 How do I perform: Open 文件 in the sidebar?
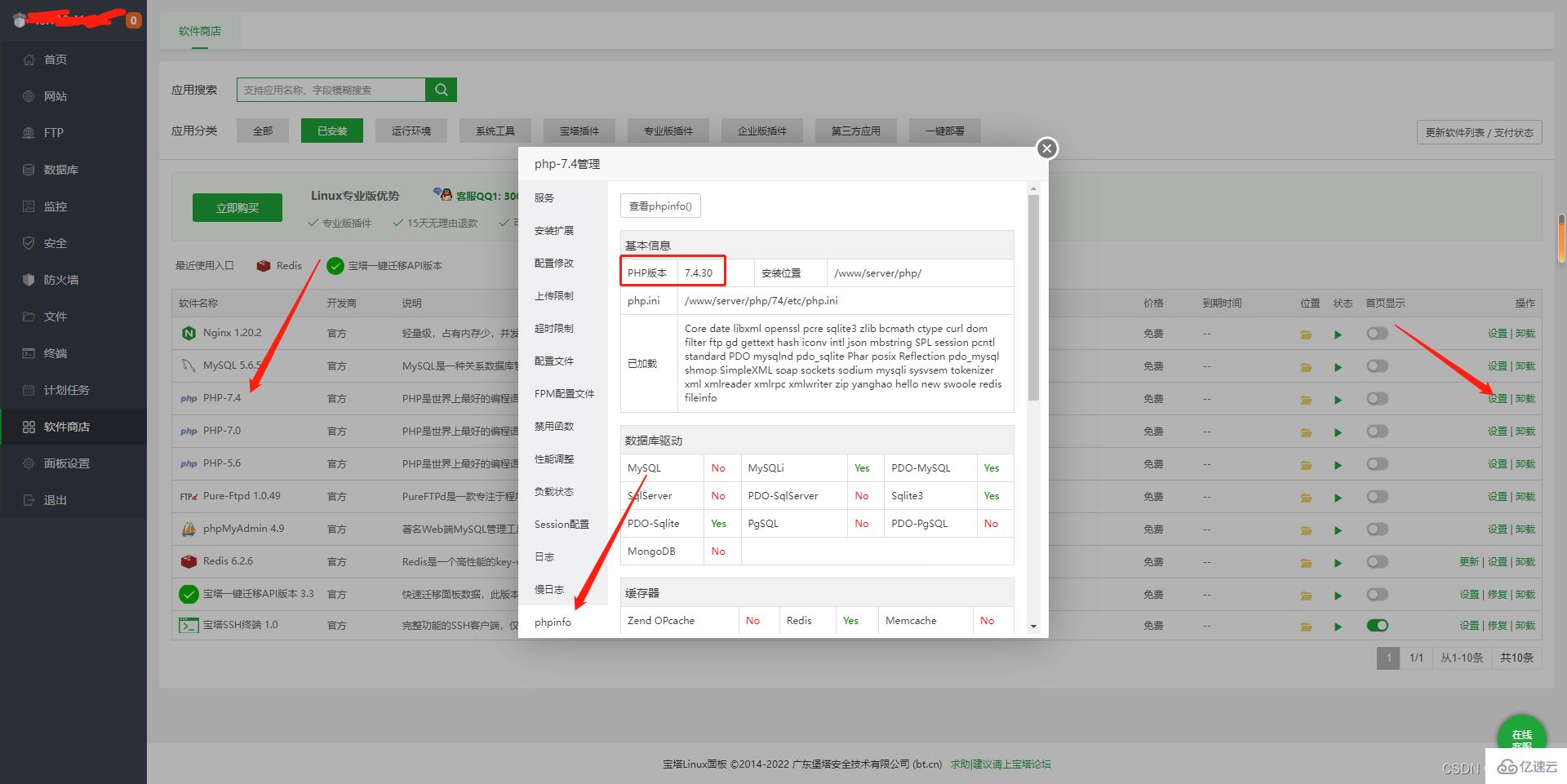[x=55, y=317]
